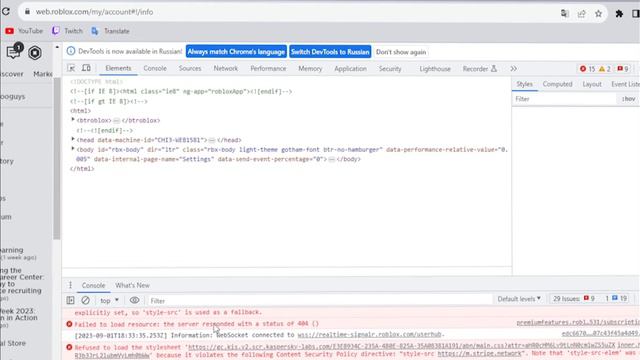
Task: Switch to the Computed pane tab
Action: 558,84
